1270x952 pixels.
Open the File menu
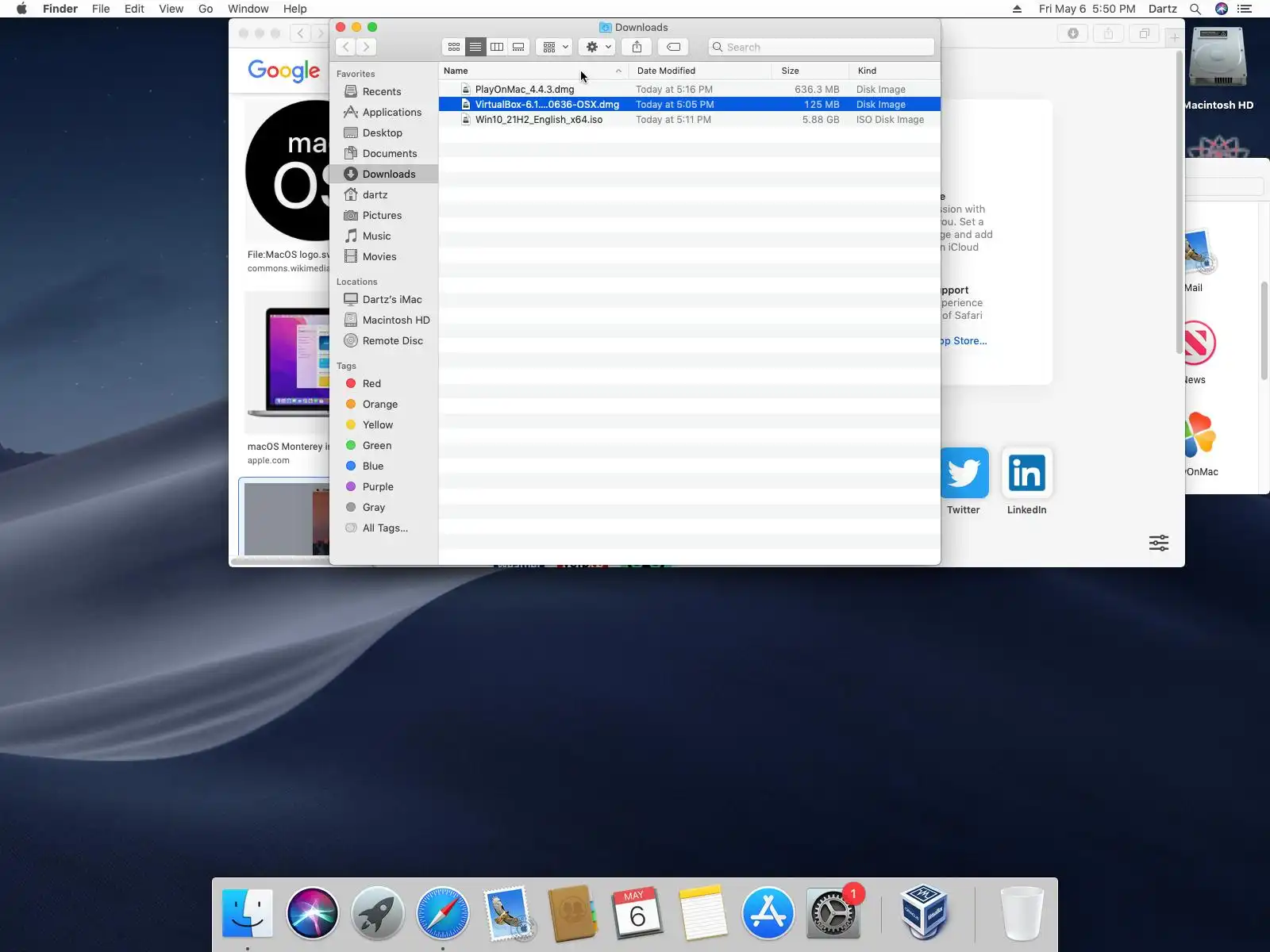pyautogui.click(x=101, y=9)
